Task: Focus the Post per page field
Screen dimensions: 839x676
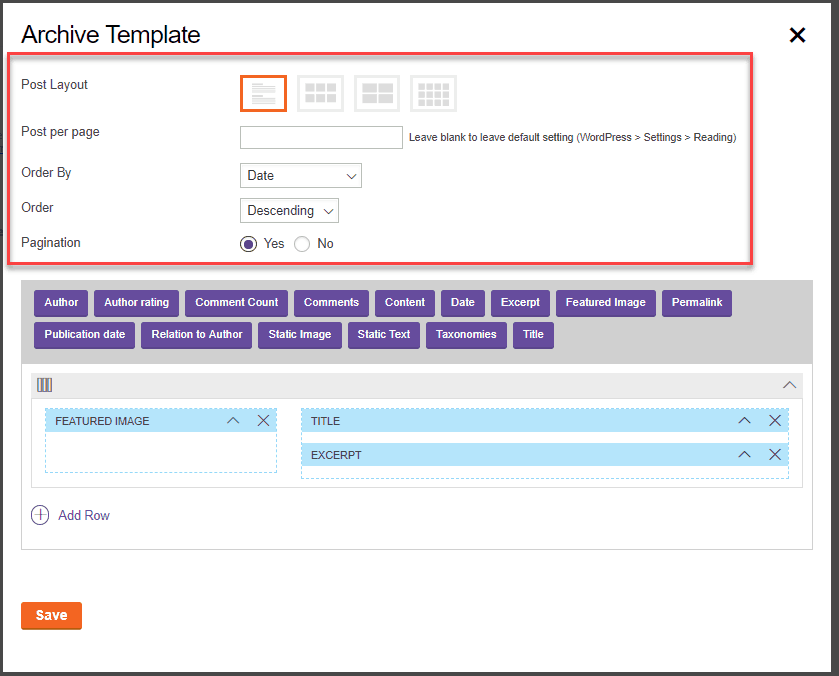Action: (x=321, y=138)
